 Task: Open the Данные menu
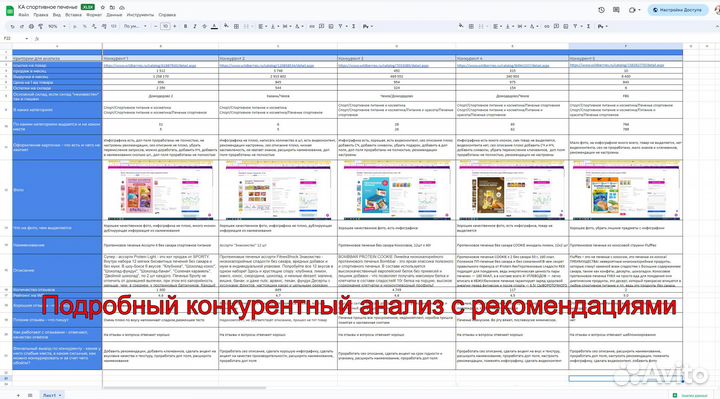click(x=114, y=15)
